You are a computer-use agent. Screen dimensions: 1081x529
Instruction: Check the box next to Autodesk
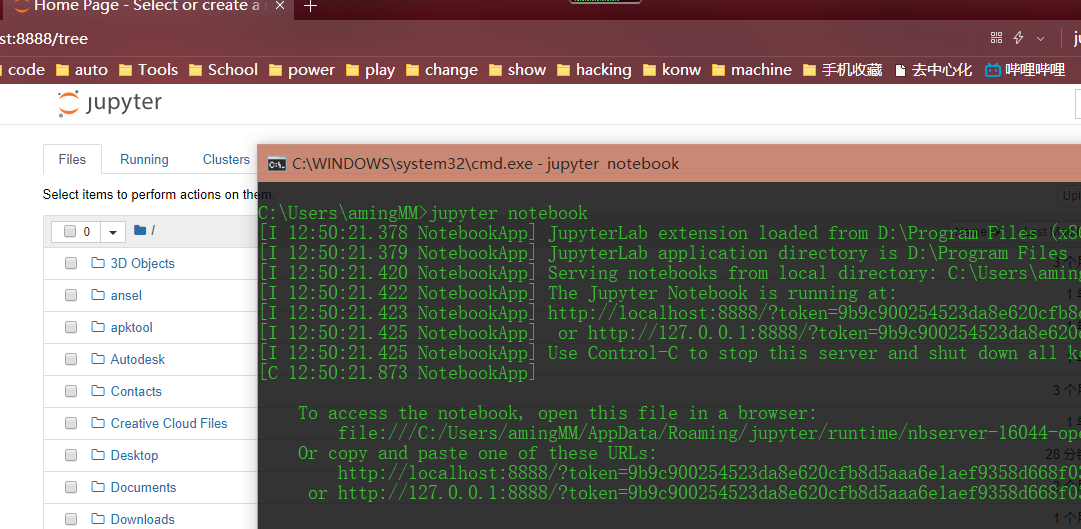70,359
